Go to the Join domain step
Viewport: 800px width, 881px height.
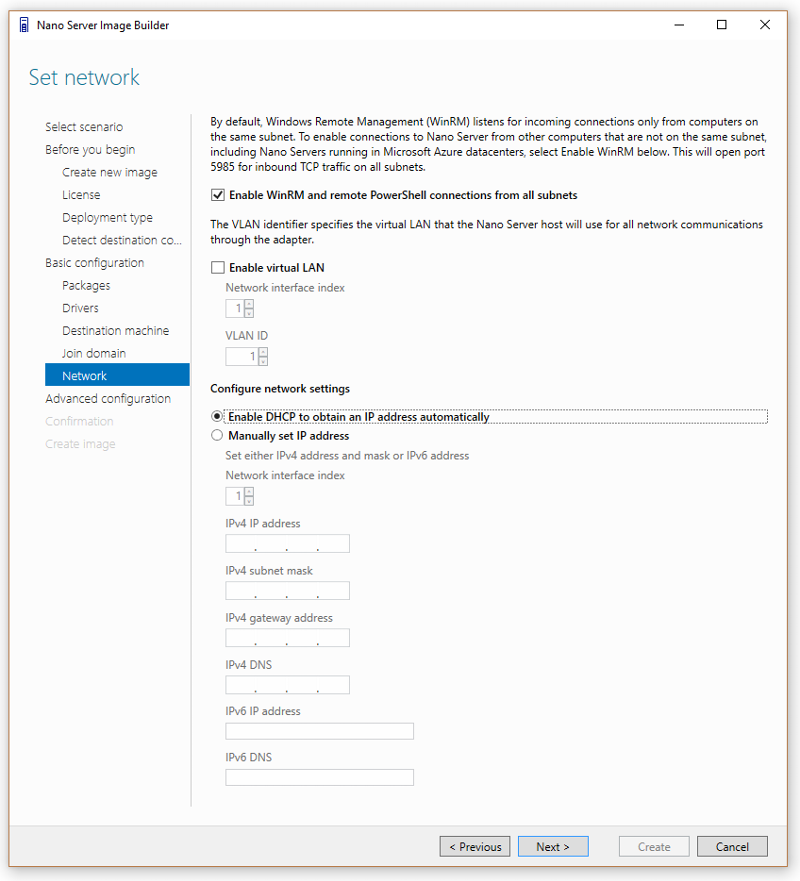[x=94, y=353]
